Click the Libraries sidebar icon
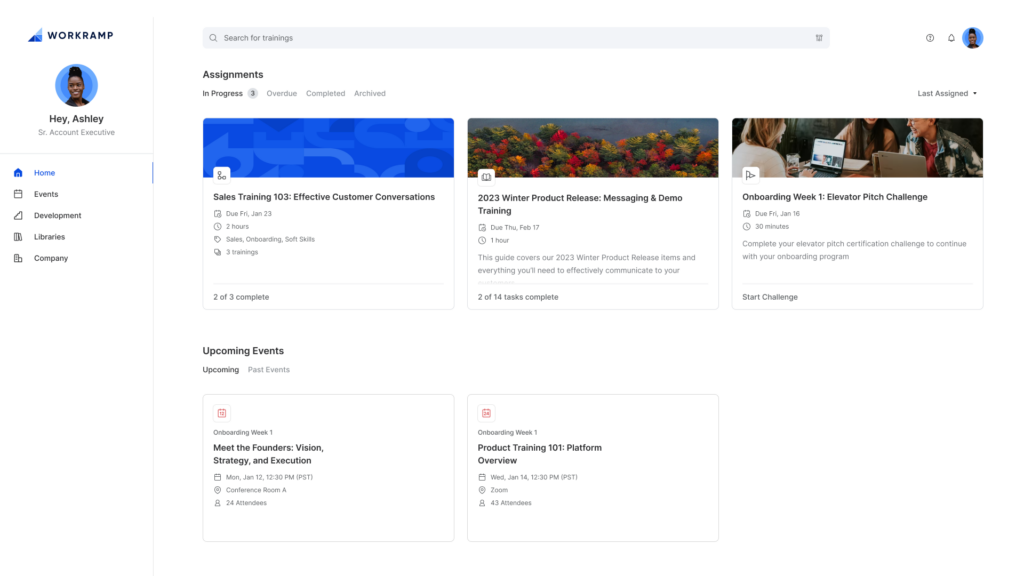The image size is (1024, 576). pyautogui.click(x=18, y=237)
